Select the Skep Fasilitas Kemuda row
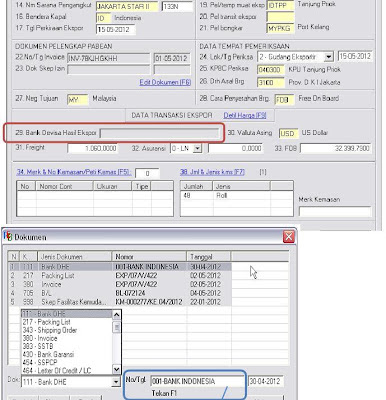This screenshot has width=386, height=400. coord(120,302)
